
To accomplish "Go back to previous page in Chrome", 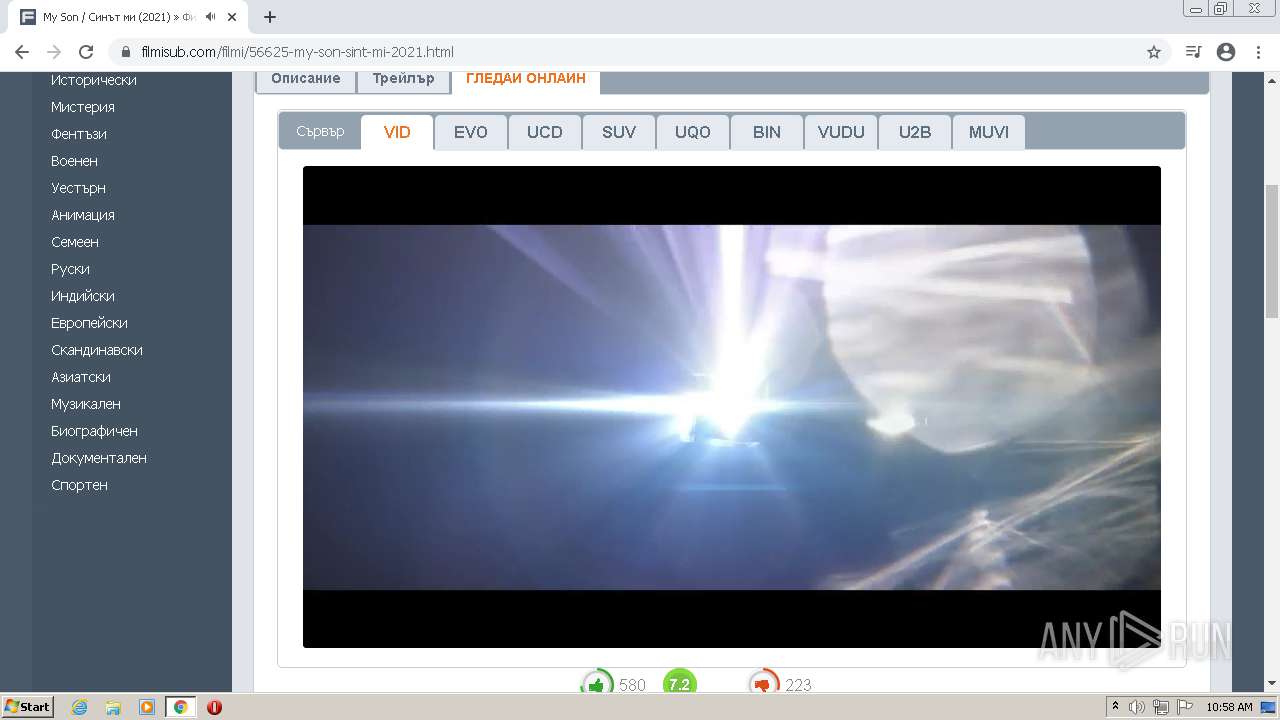I will click(22, 52).
